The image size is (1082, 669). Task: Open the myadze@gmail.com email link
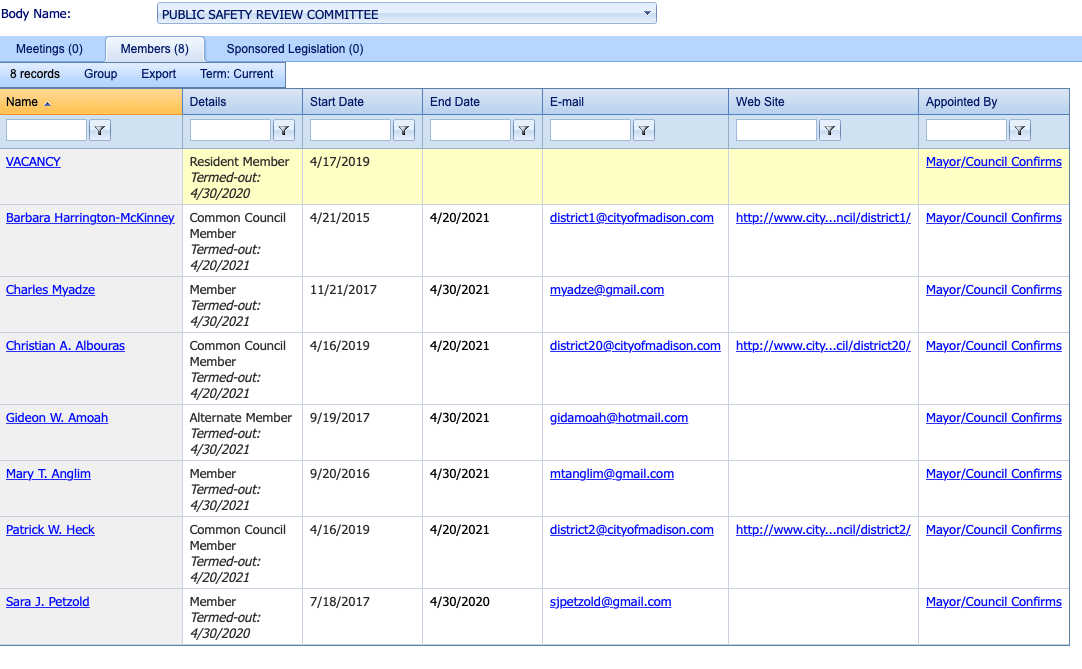(x=607, y=290)
